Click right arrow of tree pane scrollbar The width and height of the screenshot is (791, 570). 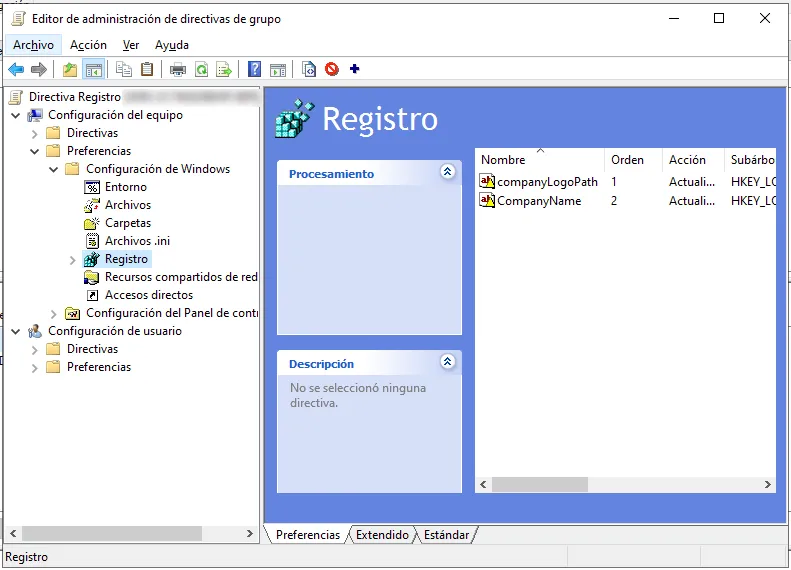(x=250, y=534)
